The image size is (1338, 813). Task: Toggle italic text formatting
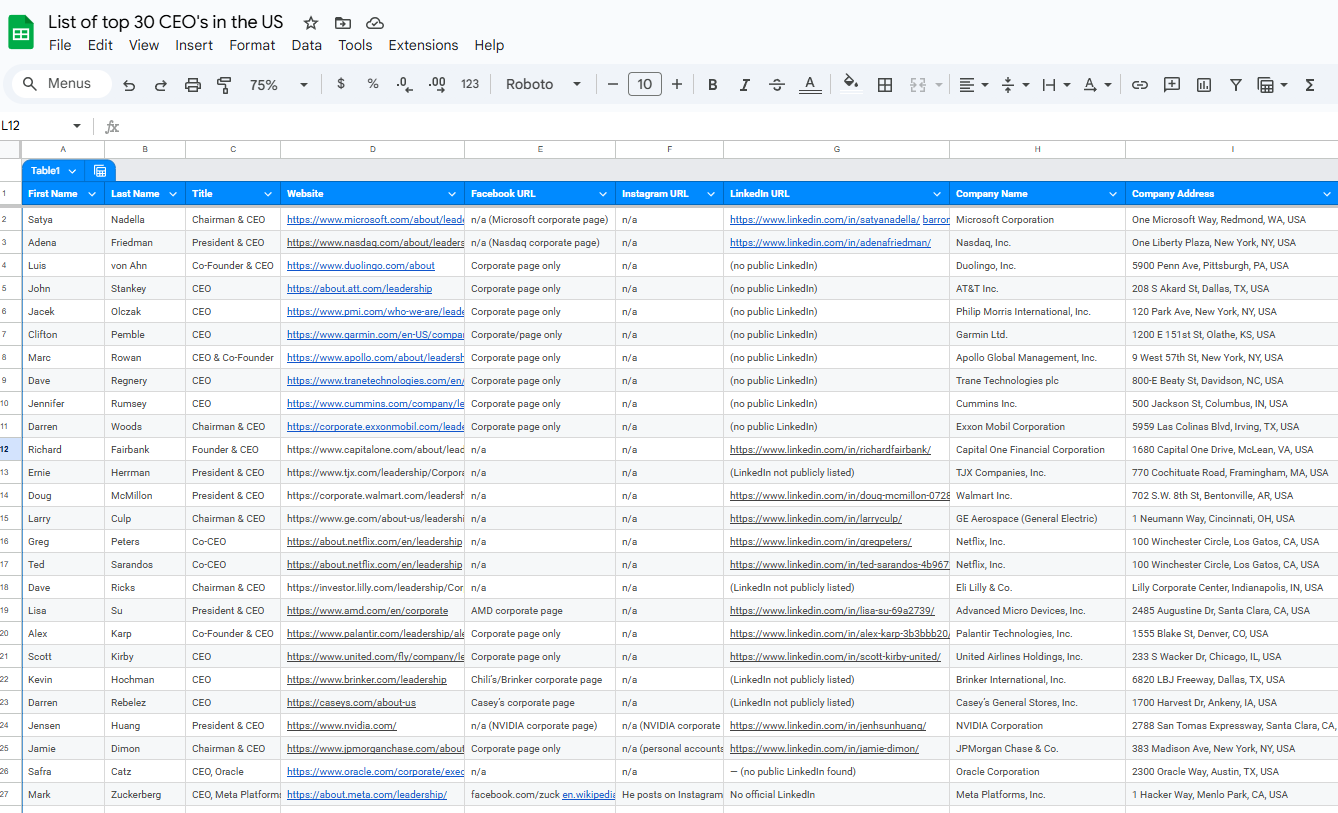(x=744, y=85)
